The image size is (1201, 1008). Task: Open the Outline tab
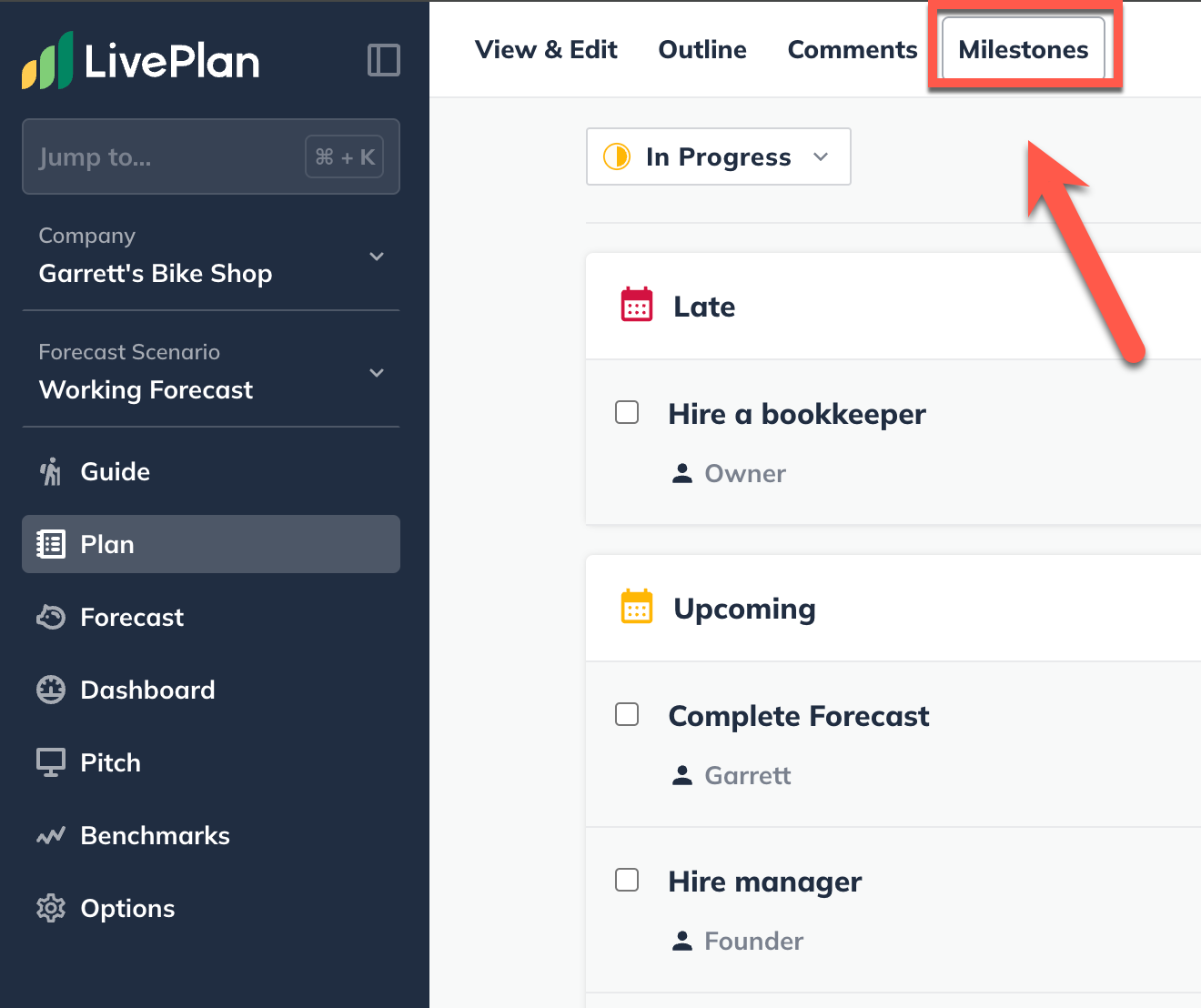(x=702, y=49)
